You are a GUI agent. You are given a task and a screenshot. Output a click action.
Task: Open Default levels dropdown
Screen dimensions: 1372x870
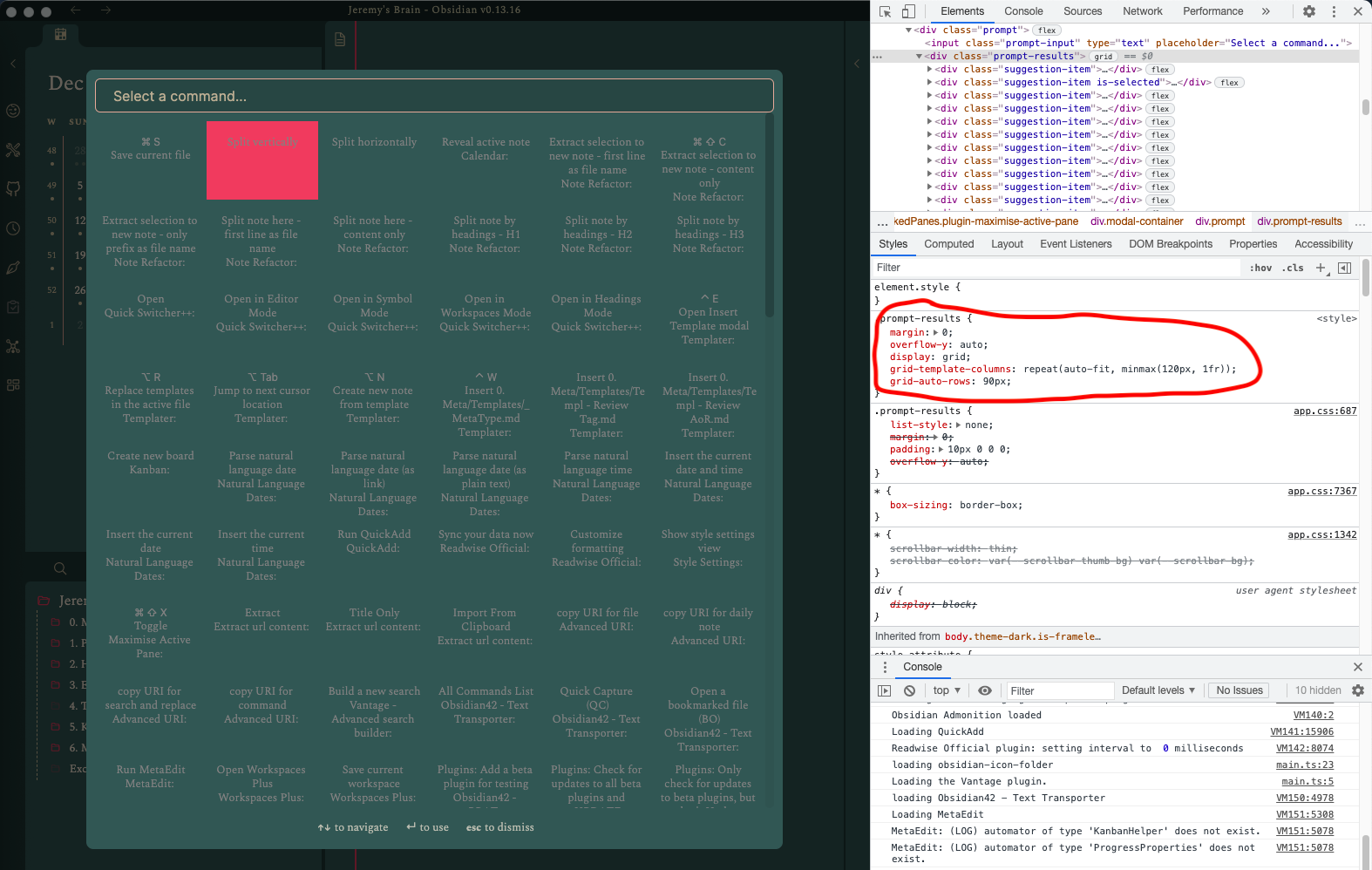point(1158,690)
